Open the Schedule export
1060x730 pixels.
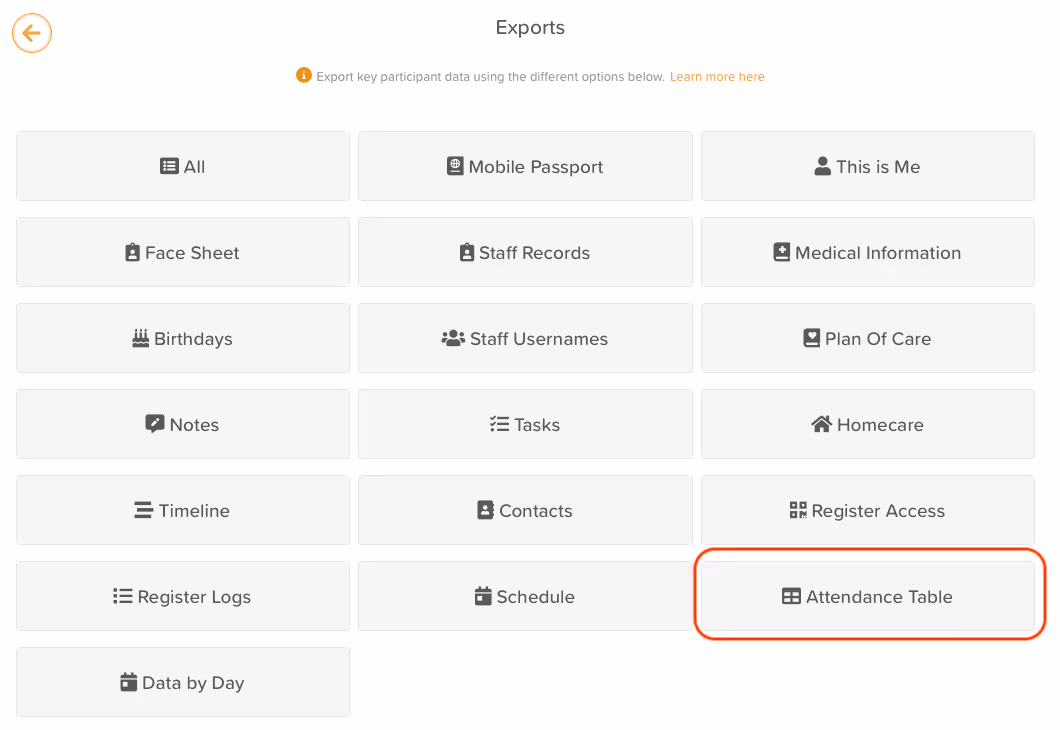pos(525,596)
